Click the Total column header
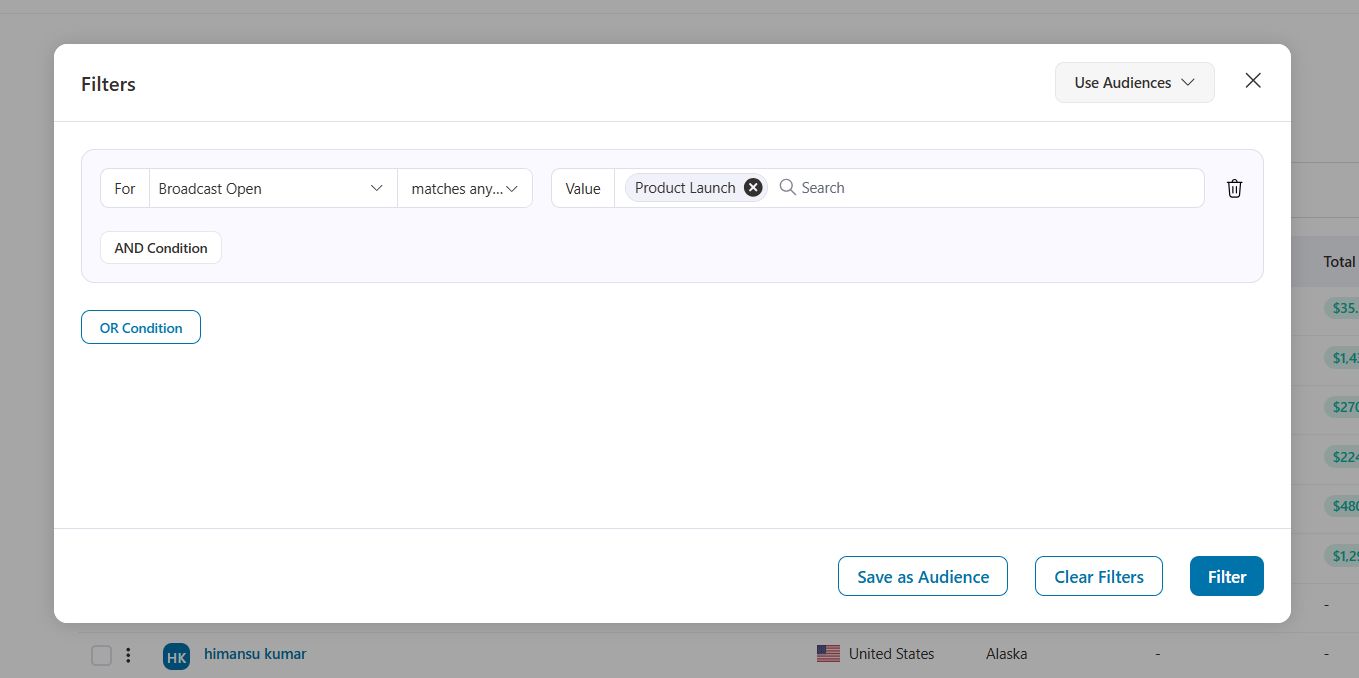 point(1338,261)
